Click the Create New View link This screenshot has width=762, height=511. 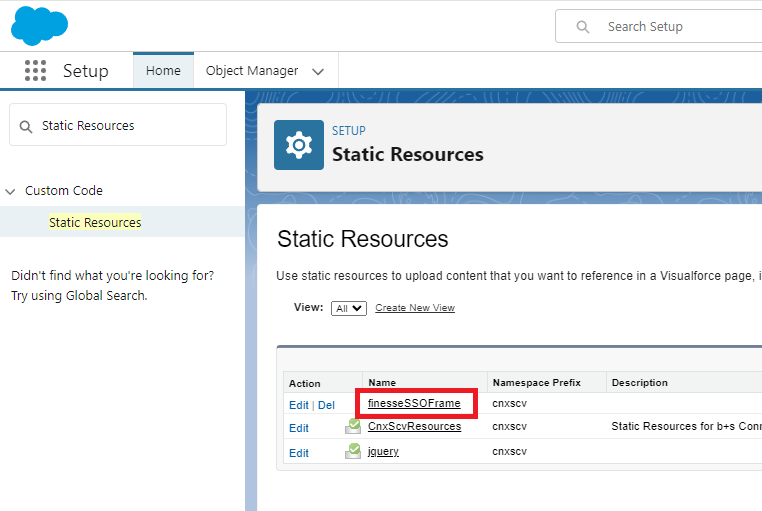pyautogui.click(x=415, y=308)
